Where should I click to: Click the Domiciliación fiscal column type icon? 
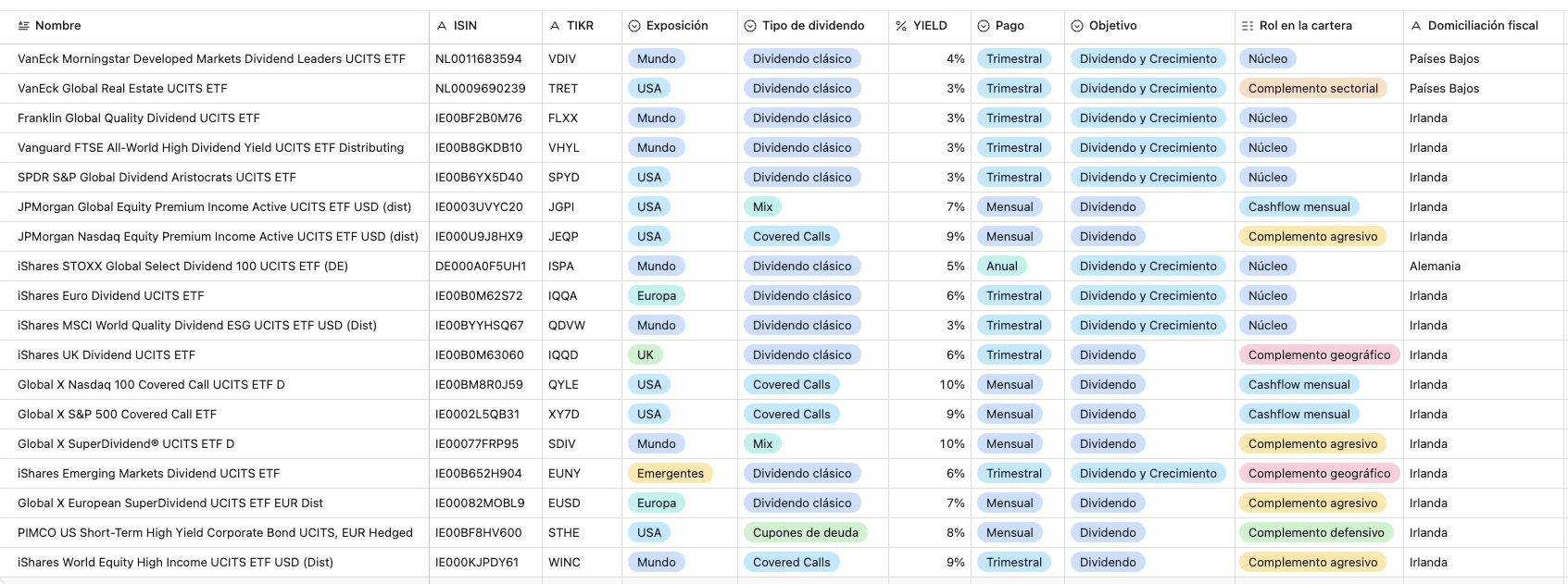[1416, 26]
